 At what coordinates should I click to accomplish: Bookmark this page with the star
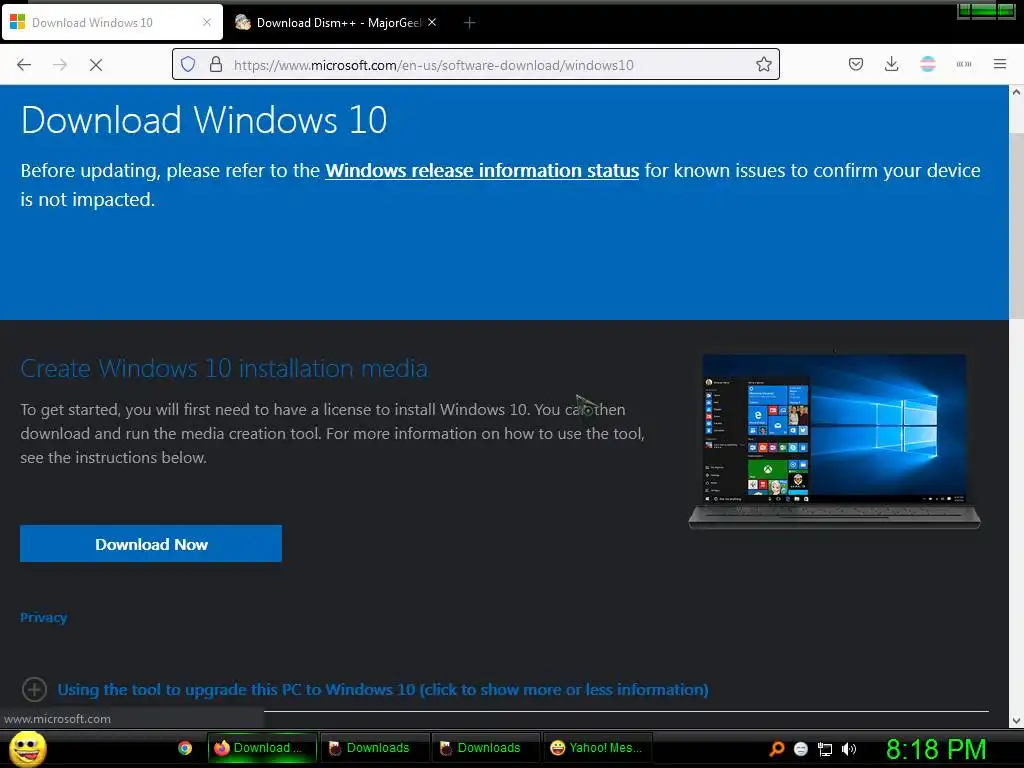coord(763,64)
